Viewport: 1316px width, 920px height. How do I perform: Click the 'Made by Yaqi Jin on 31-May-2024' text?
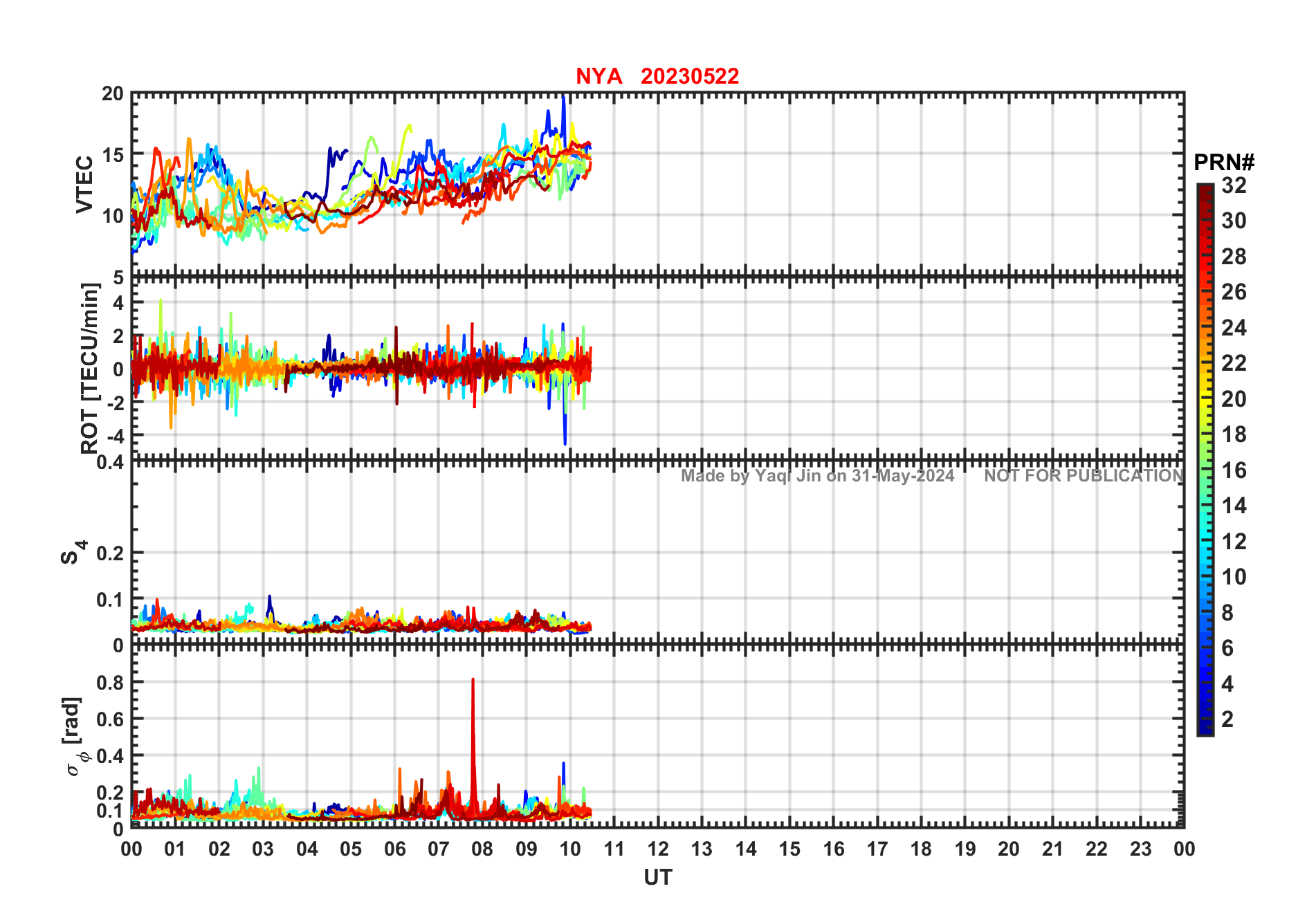click(x=817, y=476)
